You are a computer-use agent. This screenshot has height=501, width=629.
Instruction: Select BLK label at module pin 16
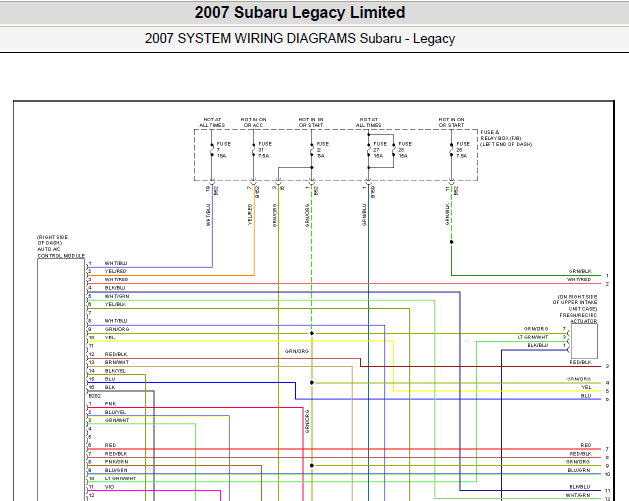pos(110,387)
